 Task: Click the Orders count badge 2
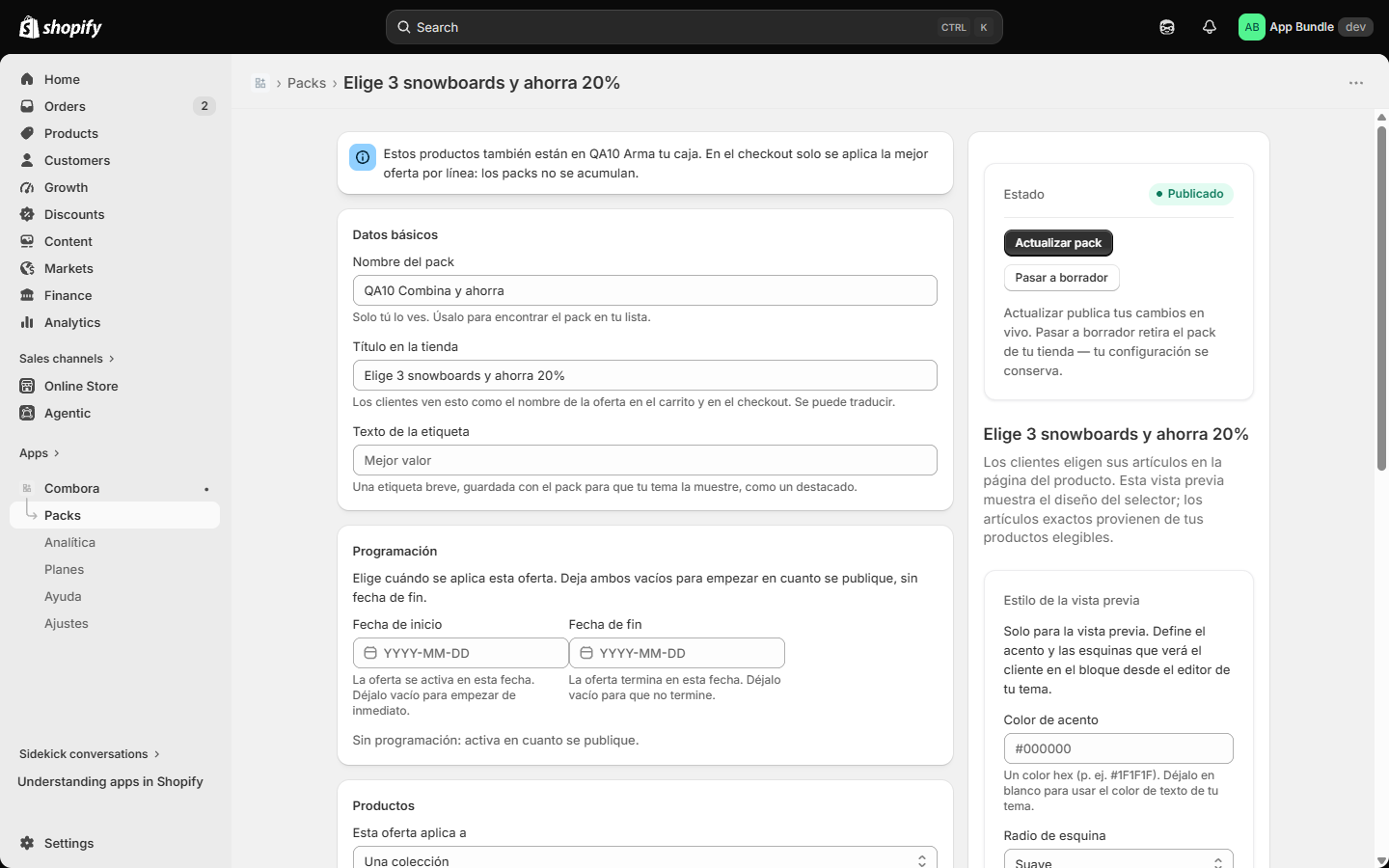point(204,106)
